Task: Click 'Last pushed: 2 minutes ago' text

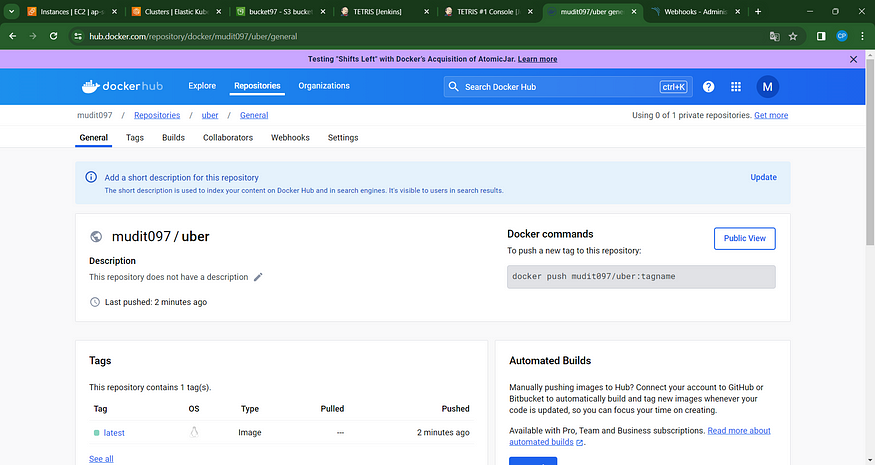Action: (156, 302)
